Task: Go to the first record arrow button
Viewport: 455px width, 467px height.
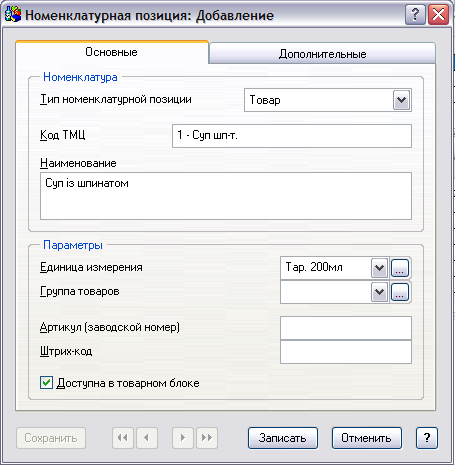Action: (123, 438)
